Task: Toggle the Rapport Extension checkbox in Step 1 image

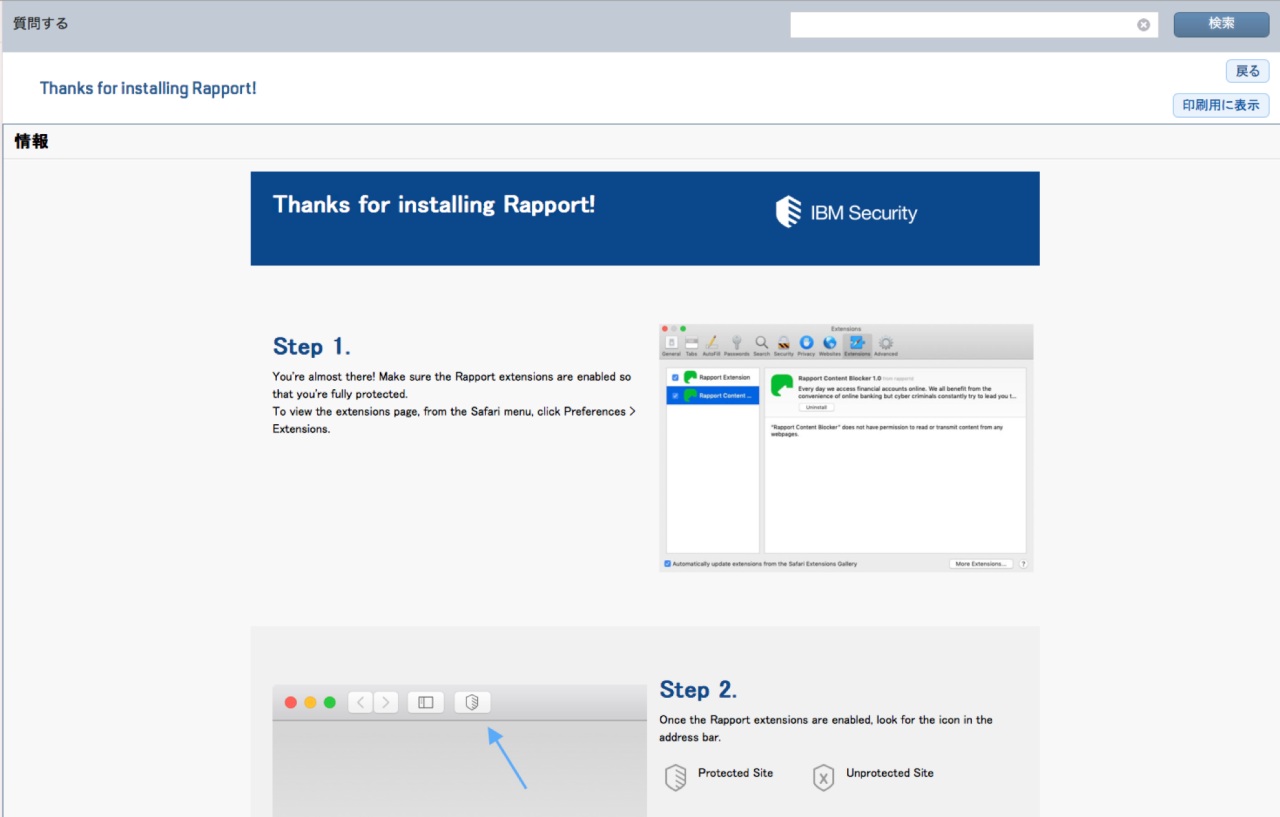Action: tap(675, 377)
